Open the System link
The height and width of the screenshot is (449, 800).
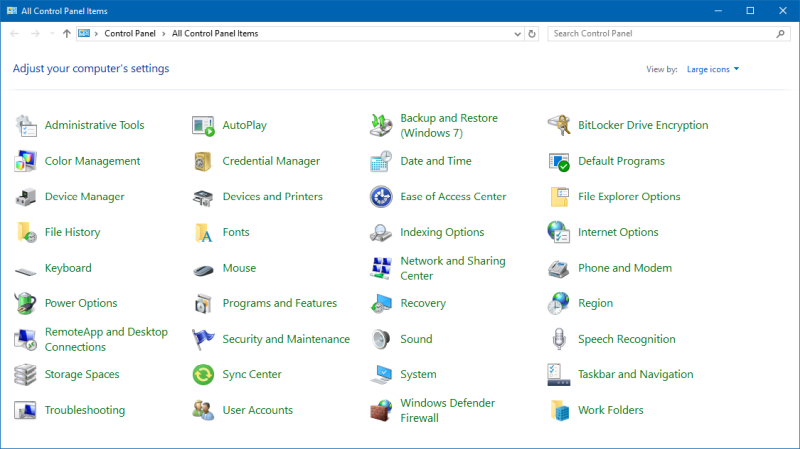[x=418, y=375]
